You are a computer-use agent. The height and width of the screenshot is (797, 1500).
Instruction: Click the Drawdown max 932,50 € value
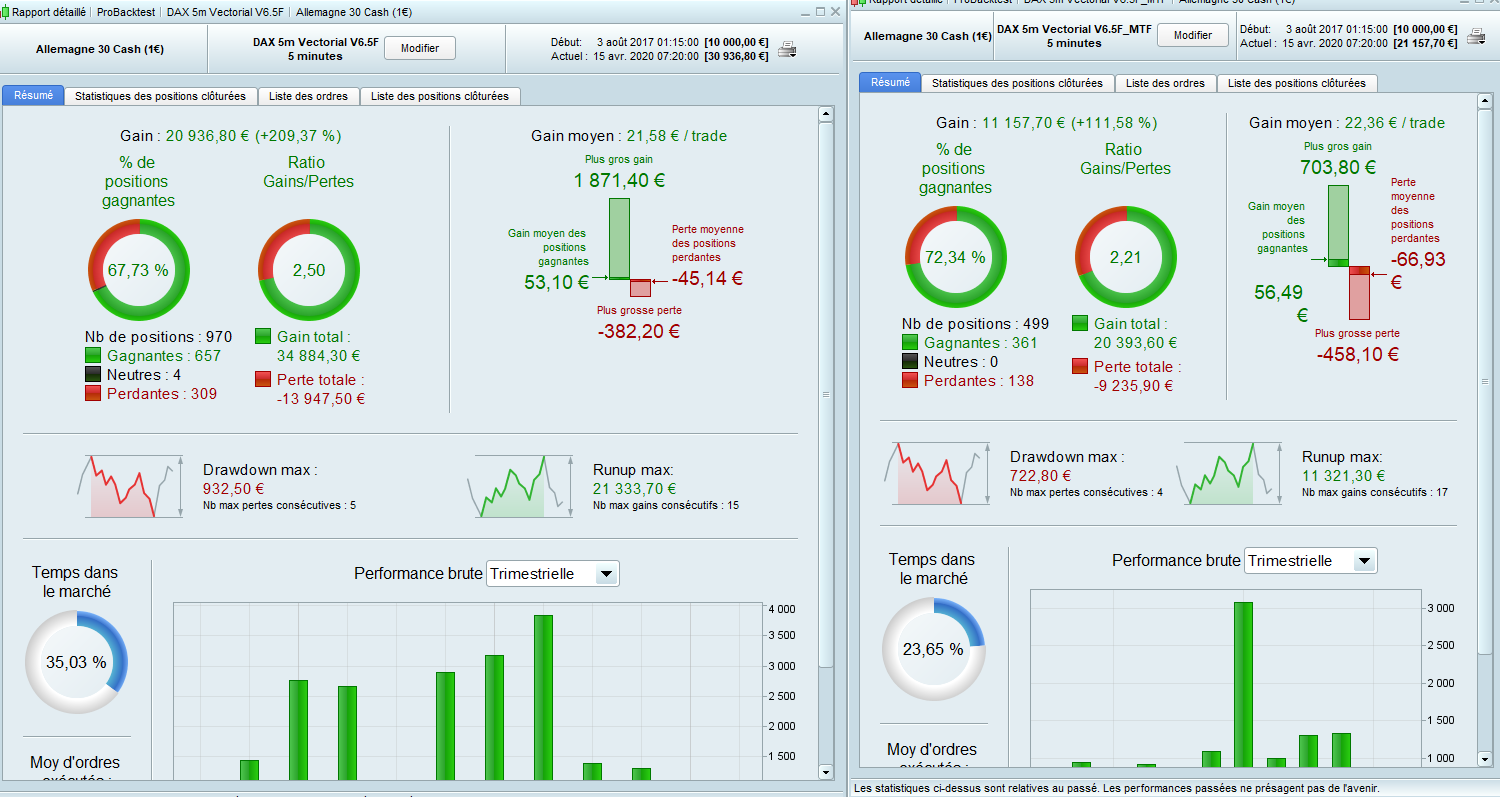(233, 489)
